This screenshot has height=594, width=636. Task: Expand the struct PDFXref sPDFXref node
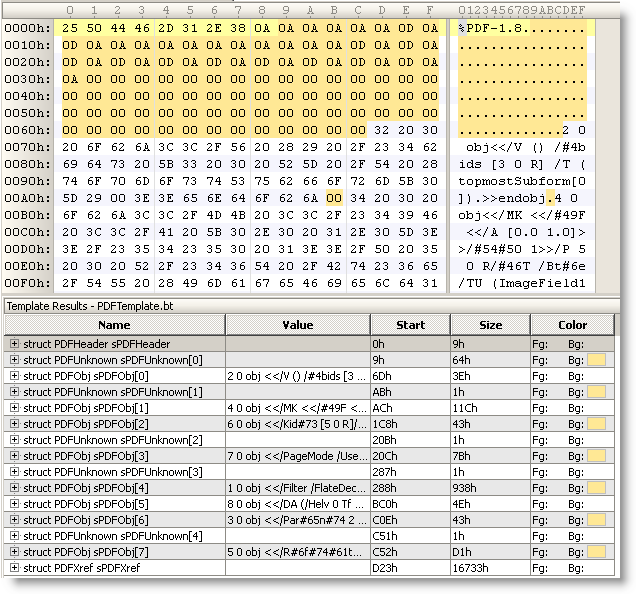pos(15,567)
